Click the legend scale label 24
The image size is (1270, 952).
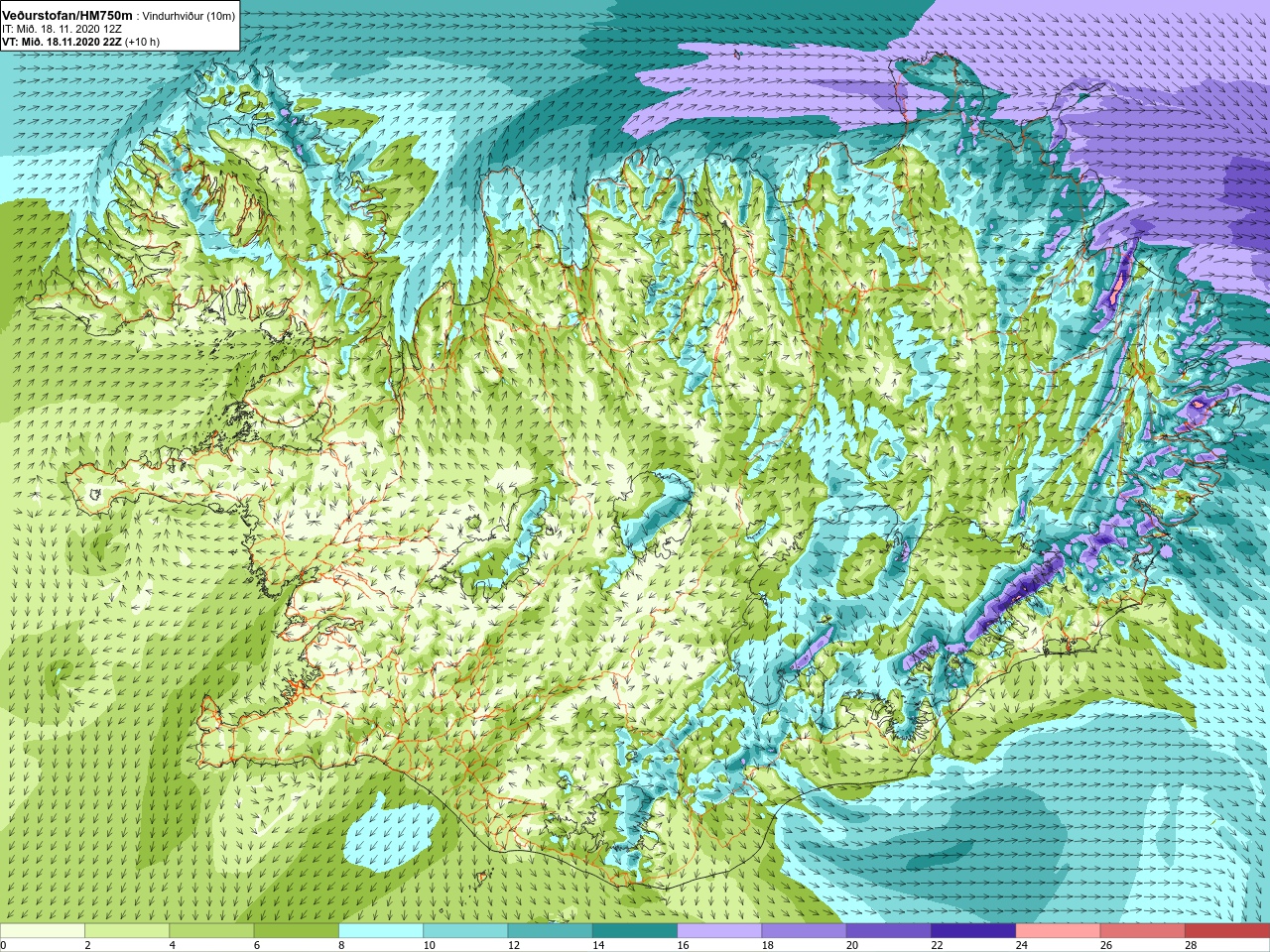[1021, 945]
